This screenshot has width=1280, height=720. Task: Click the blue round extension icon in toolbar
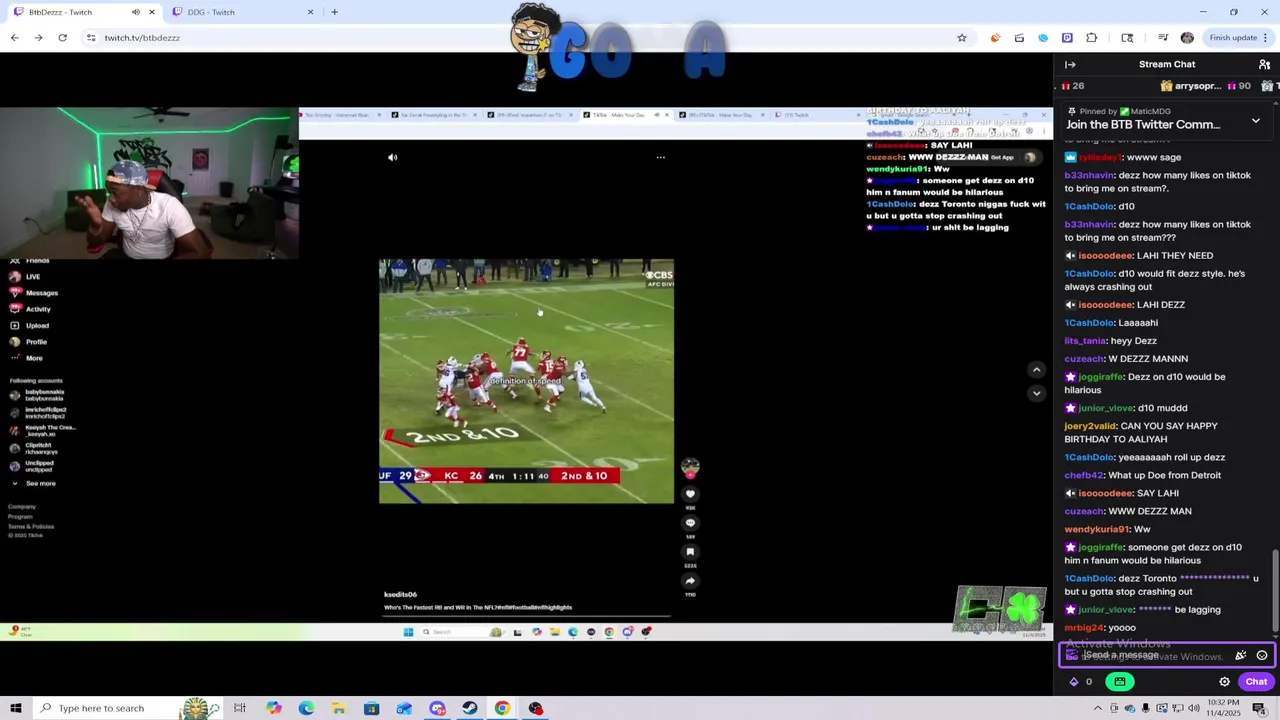click(x=1043, y=38)
